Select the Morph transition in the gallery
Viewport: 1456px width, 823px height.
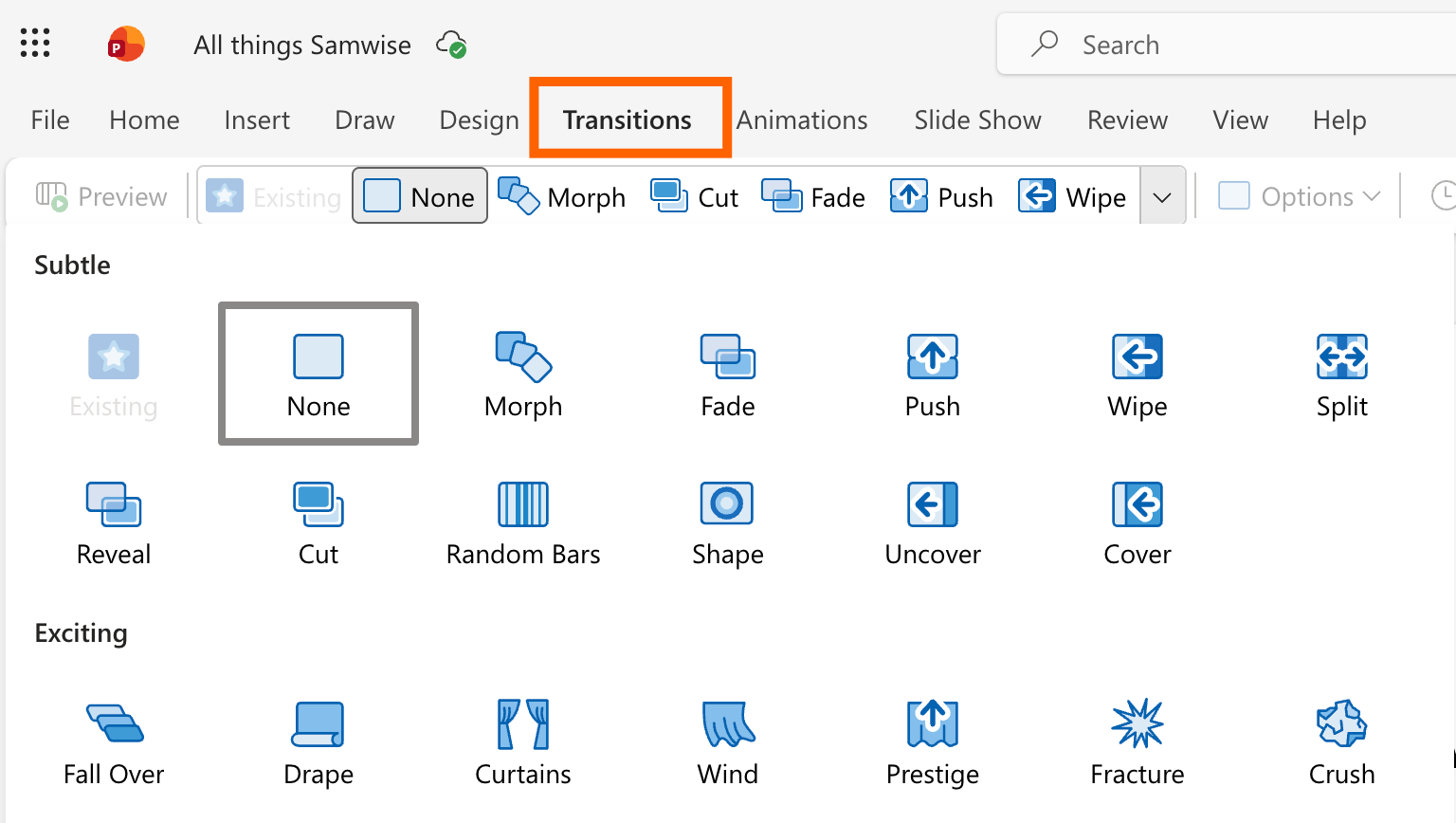coord(523,375)
